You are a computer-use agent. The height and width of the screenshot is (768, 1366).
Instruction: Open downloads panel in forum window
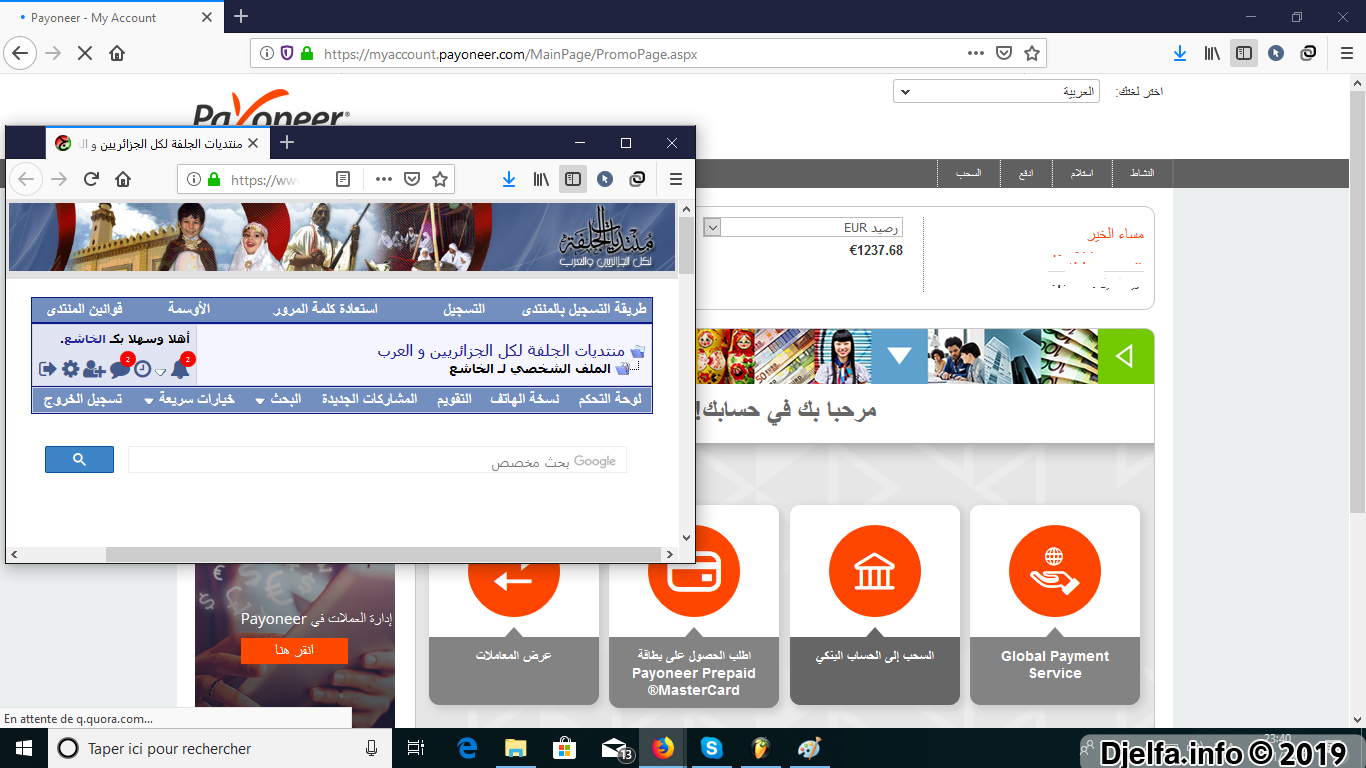coord(509,179)
